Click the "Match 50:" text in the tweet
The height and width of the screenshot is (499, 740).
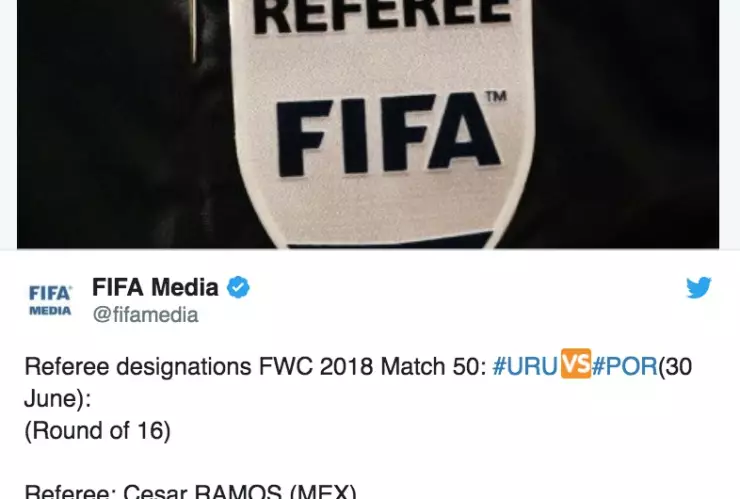433,366
